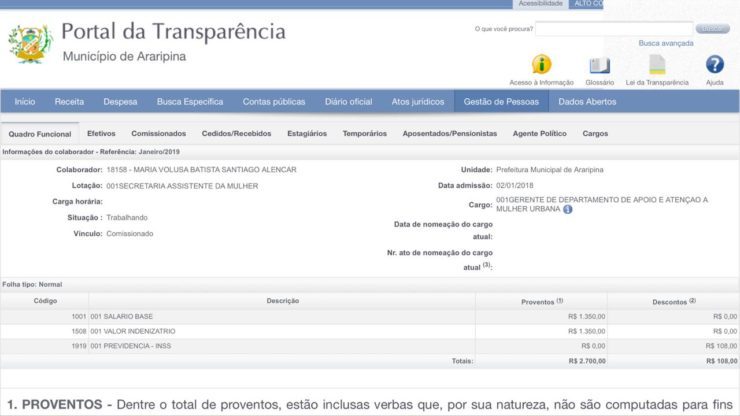Click the Vínculo value Comissionado

[x=130, y=234]
